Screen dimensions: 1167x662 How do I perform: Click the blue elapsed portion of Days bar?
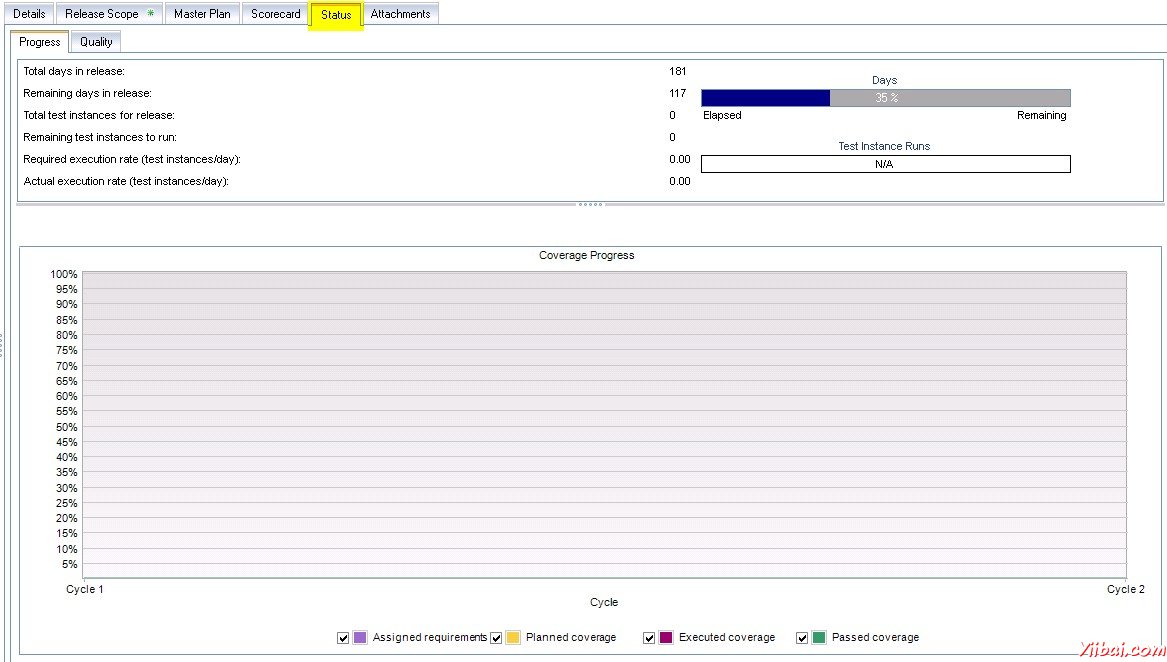pos(765,98)
